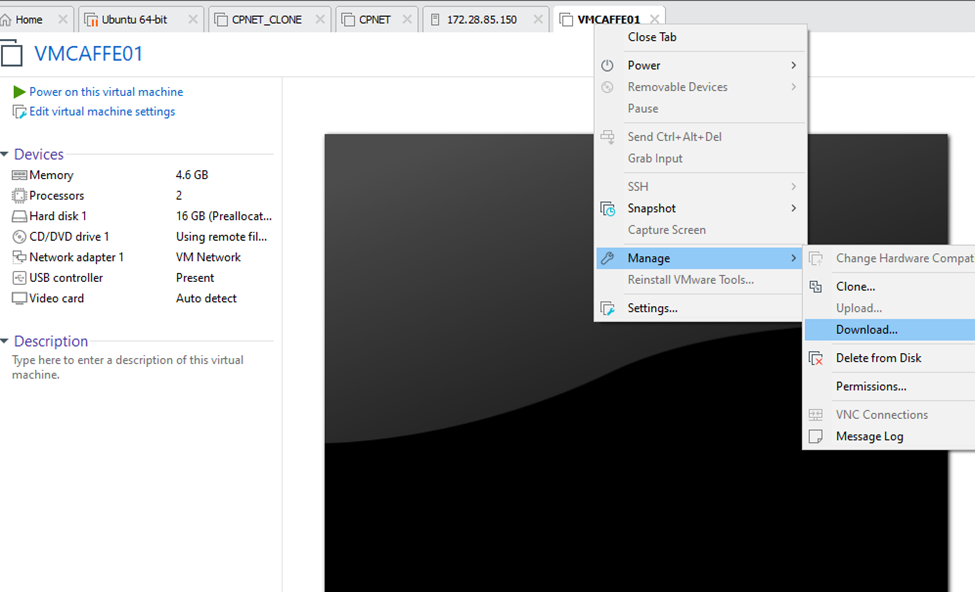
Task: Click the Video card monitor icon
Action: pos(19,298)
